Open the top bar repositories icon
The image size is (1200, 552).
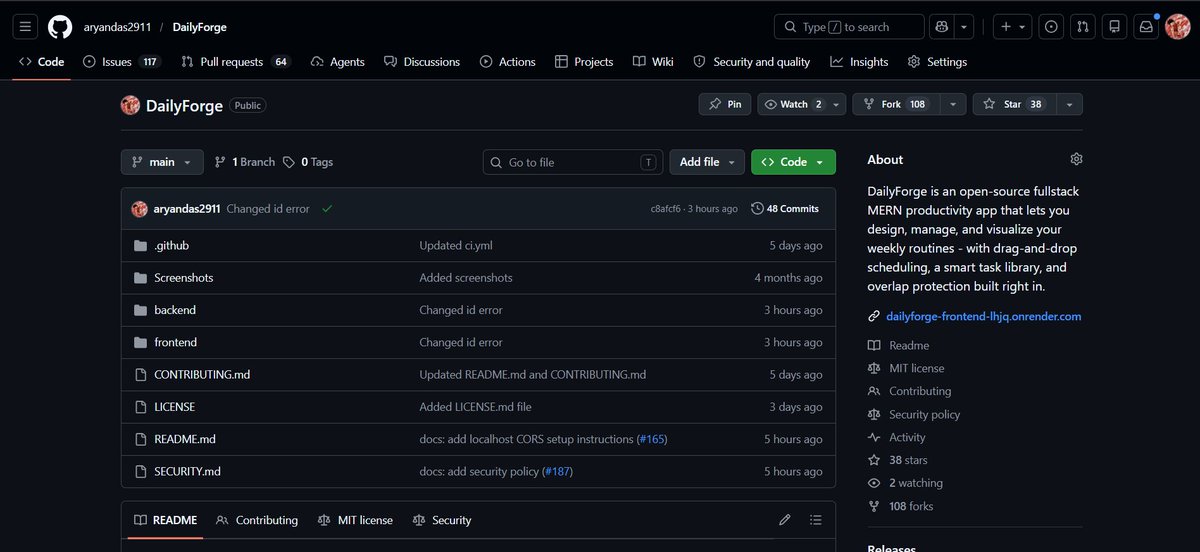click(1117, 27)
